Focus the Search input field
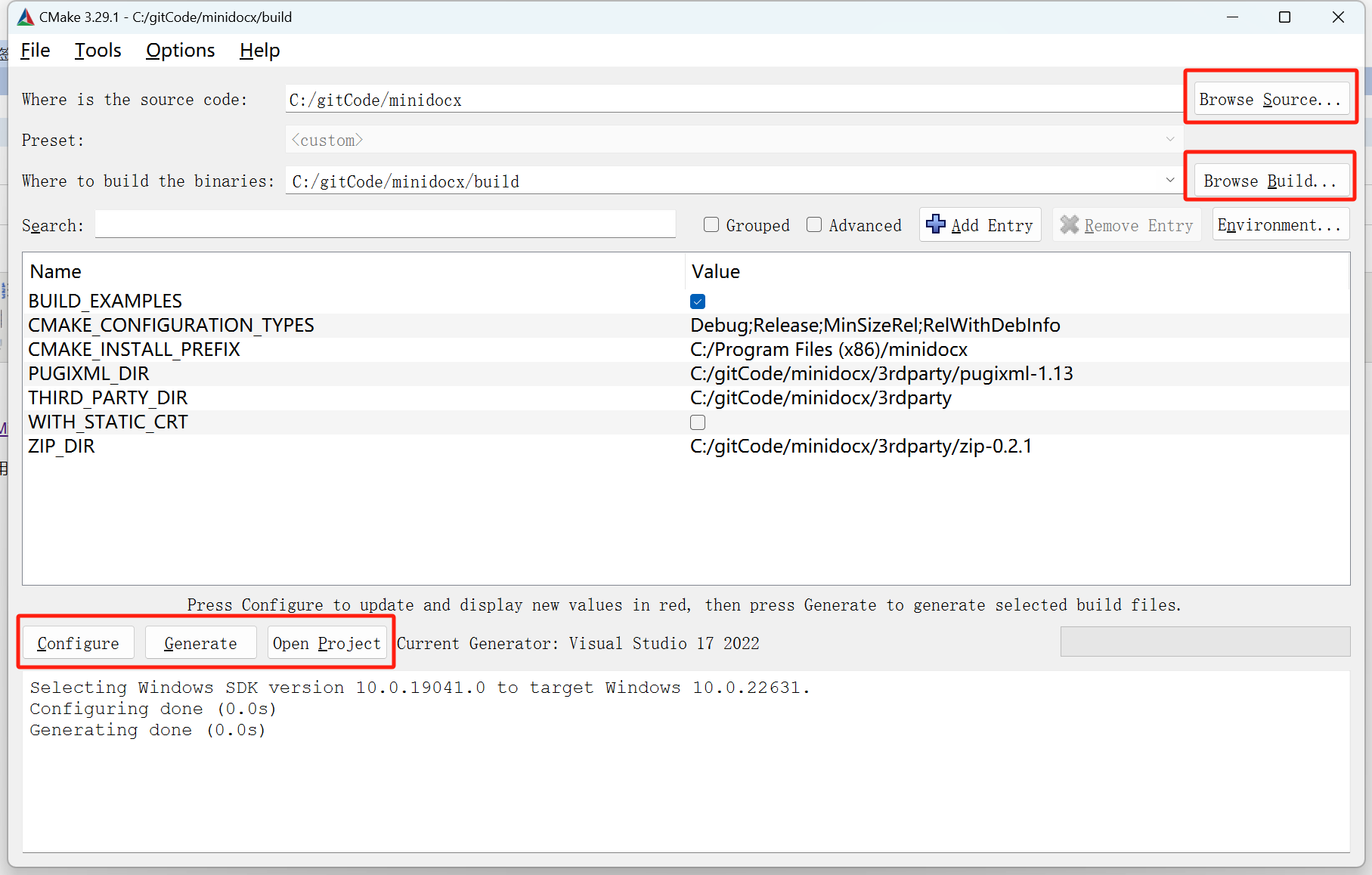Viewport: 1372px width, 875px height. (386, 224)
